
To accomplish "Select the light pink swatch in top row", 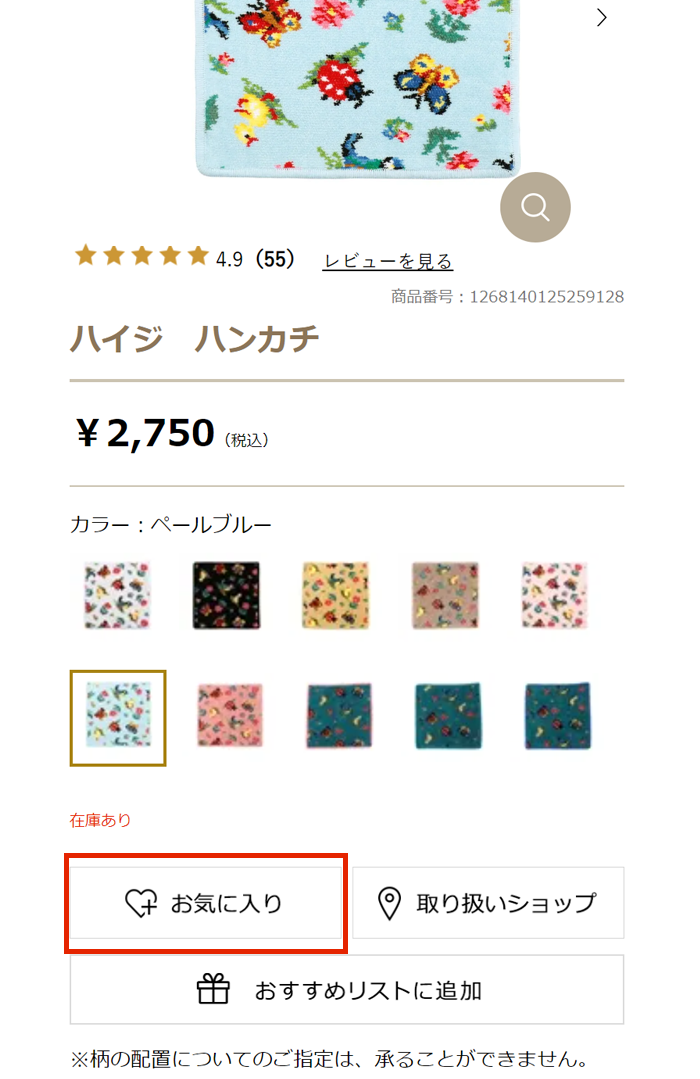I will tap(555, 595).
